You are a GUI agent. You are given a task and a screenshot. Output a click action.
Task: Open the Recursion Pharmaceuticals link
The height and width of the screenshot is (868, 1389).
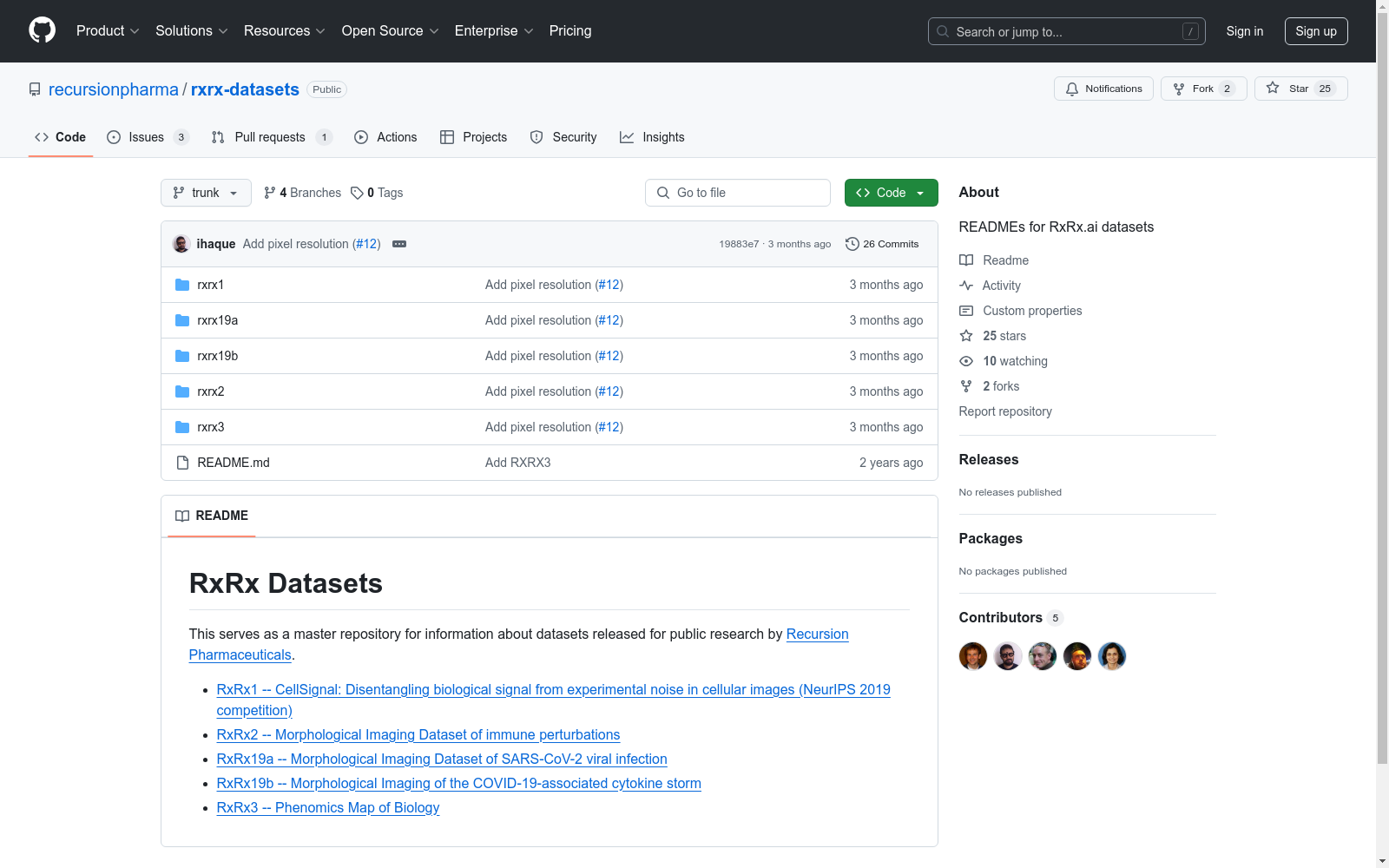tap(519, 644)
